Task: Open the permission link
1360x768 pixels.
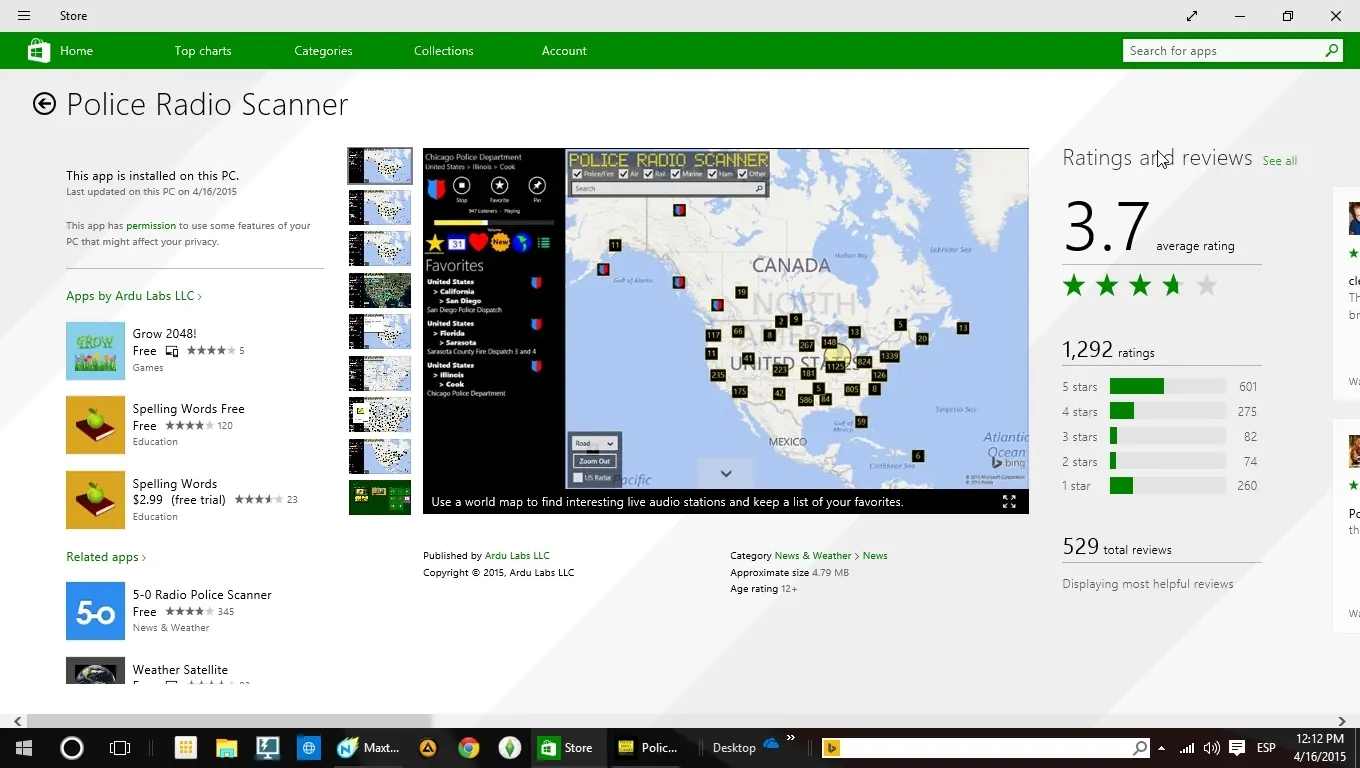Action: 151,226
